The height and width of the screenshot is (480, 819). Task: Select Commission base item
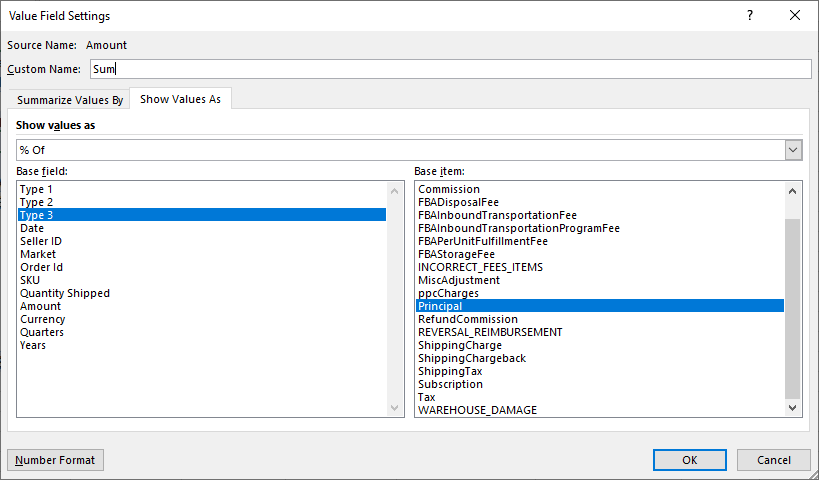pyautogui.click(x=600, y=189)
